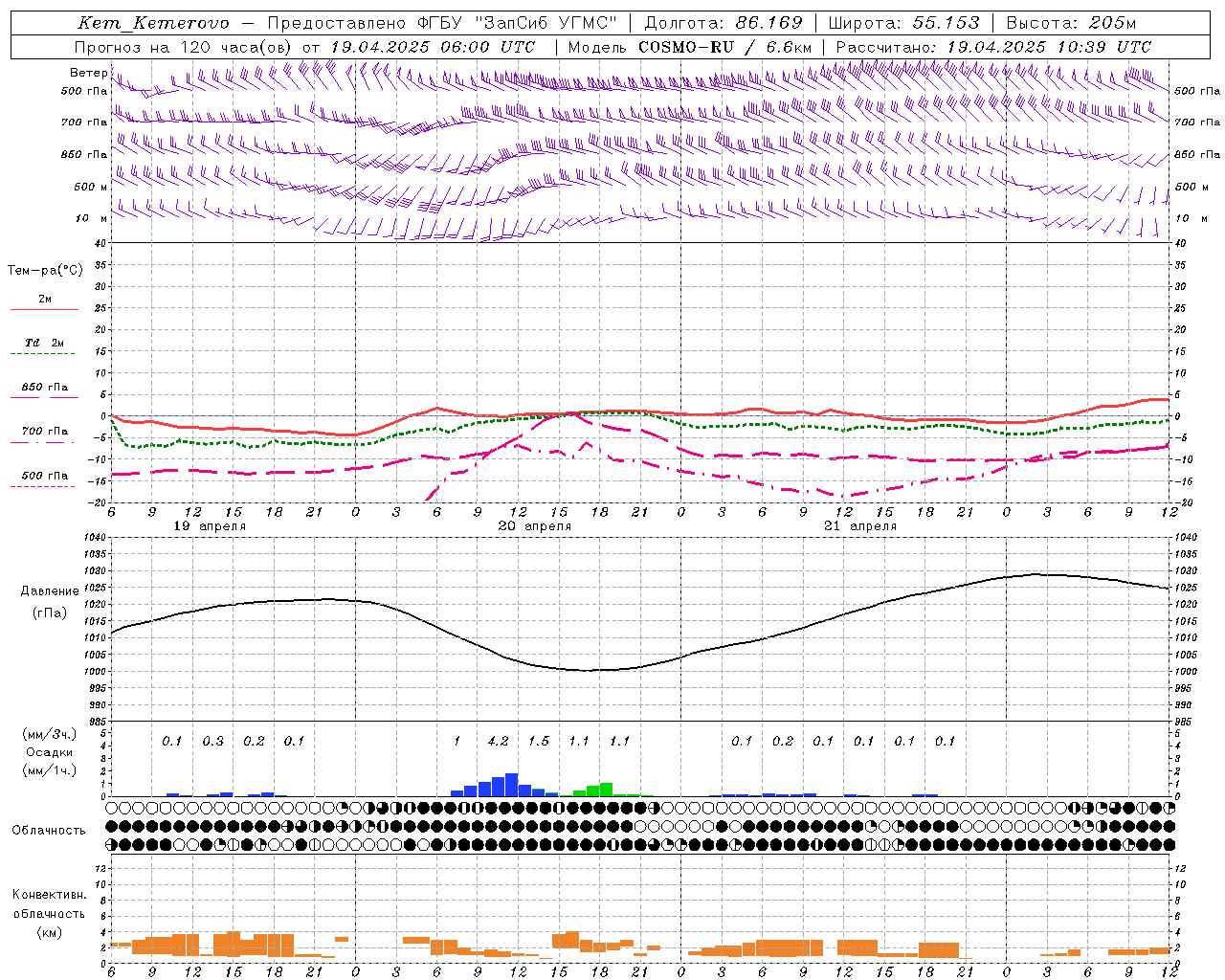Click the Давление pressure panel label

tap(50, 591)
